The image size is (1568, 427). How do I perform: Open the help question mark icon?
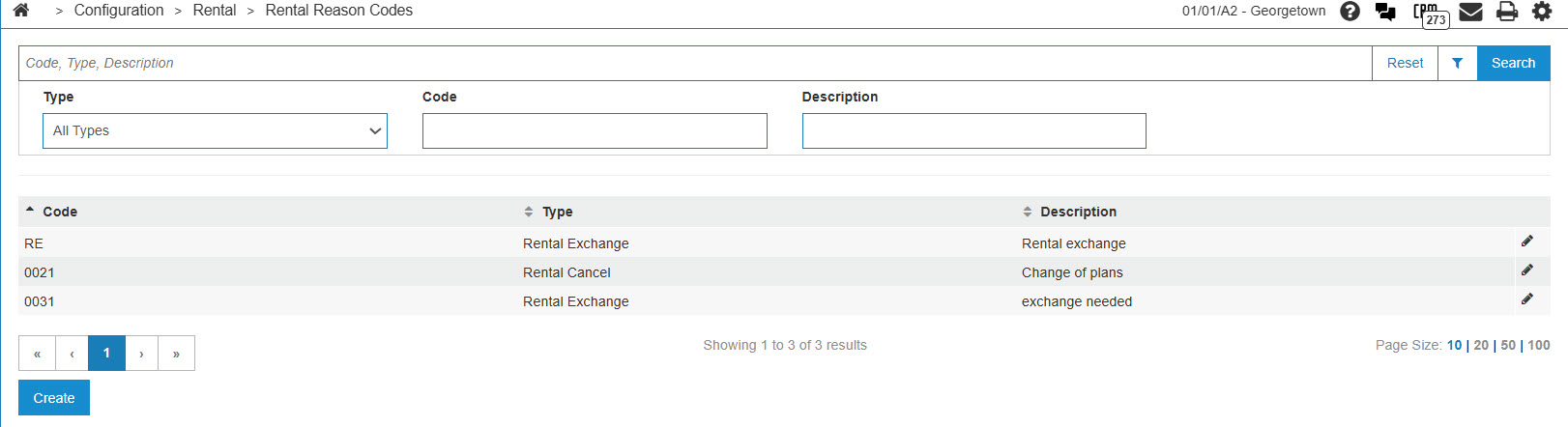1350,12
